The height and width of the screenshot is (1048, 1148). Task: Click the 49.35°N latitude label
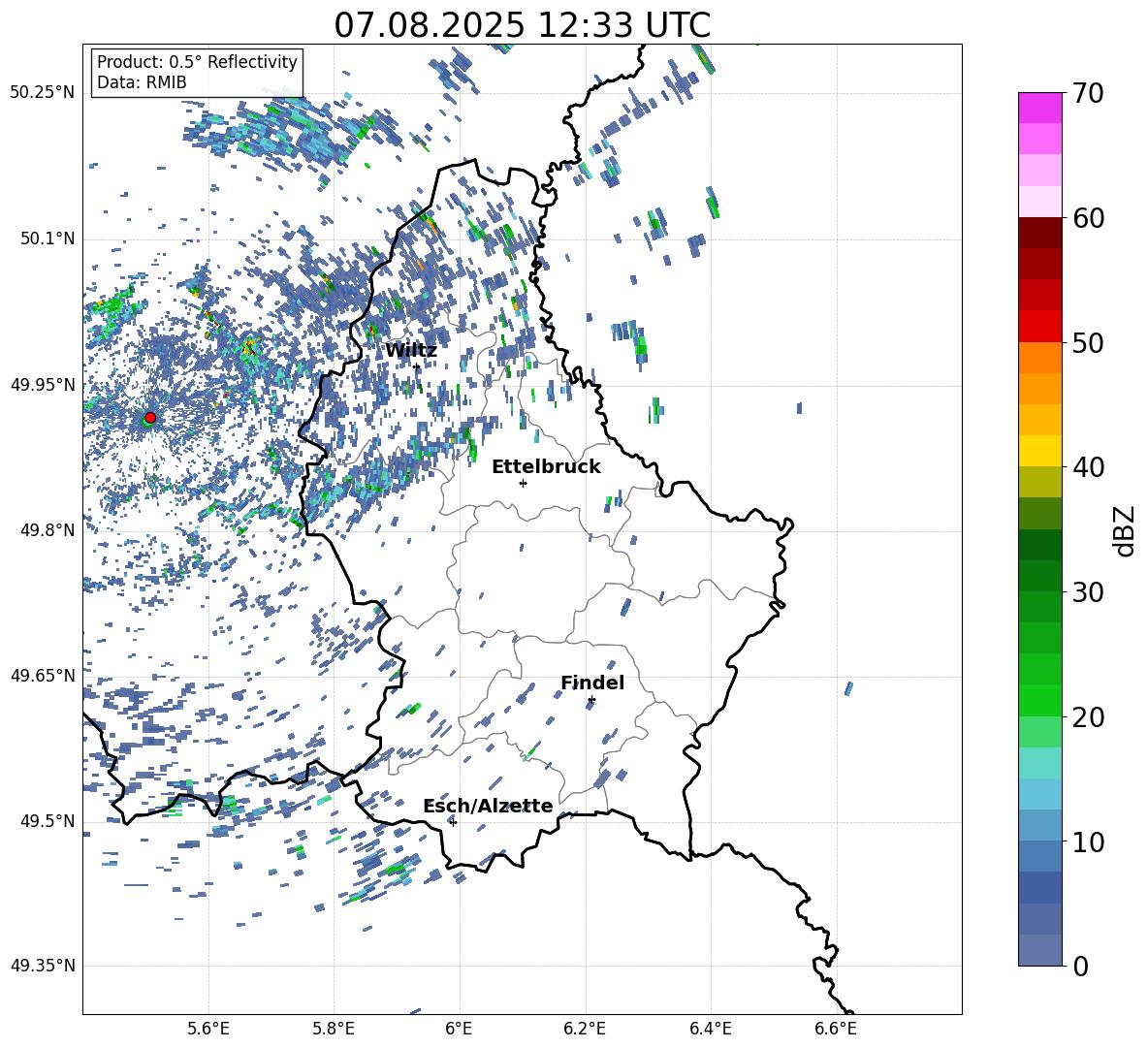pos(43,966)
